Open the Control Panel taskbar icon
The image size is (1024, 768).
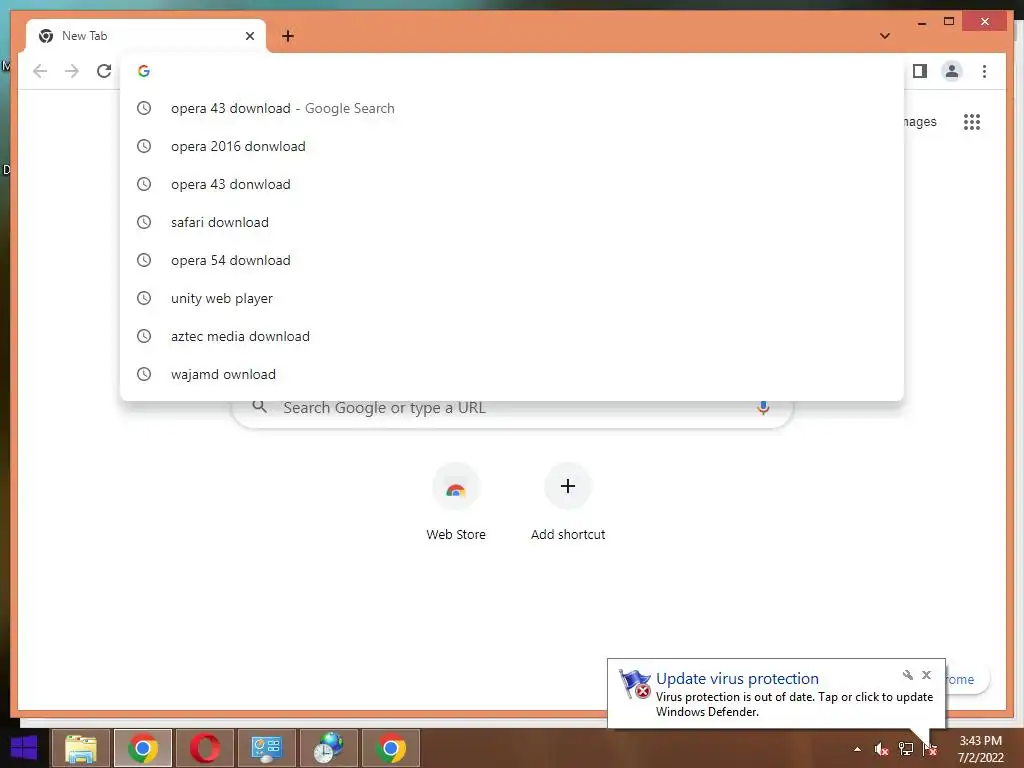point(267,748)
